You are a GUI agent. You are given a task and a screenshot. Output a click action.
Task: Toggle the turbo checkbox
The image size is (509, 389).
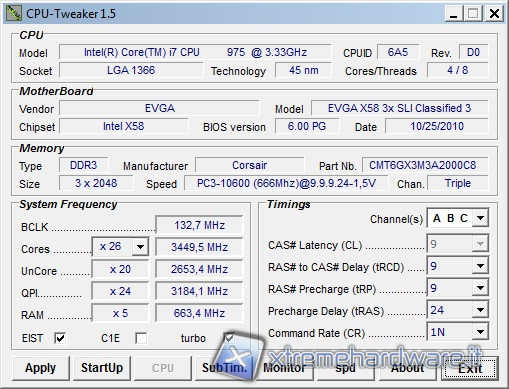[229, 338]
